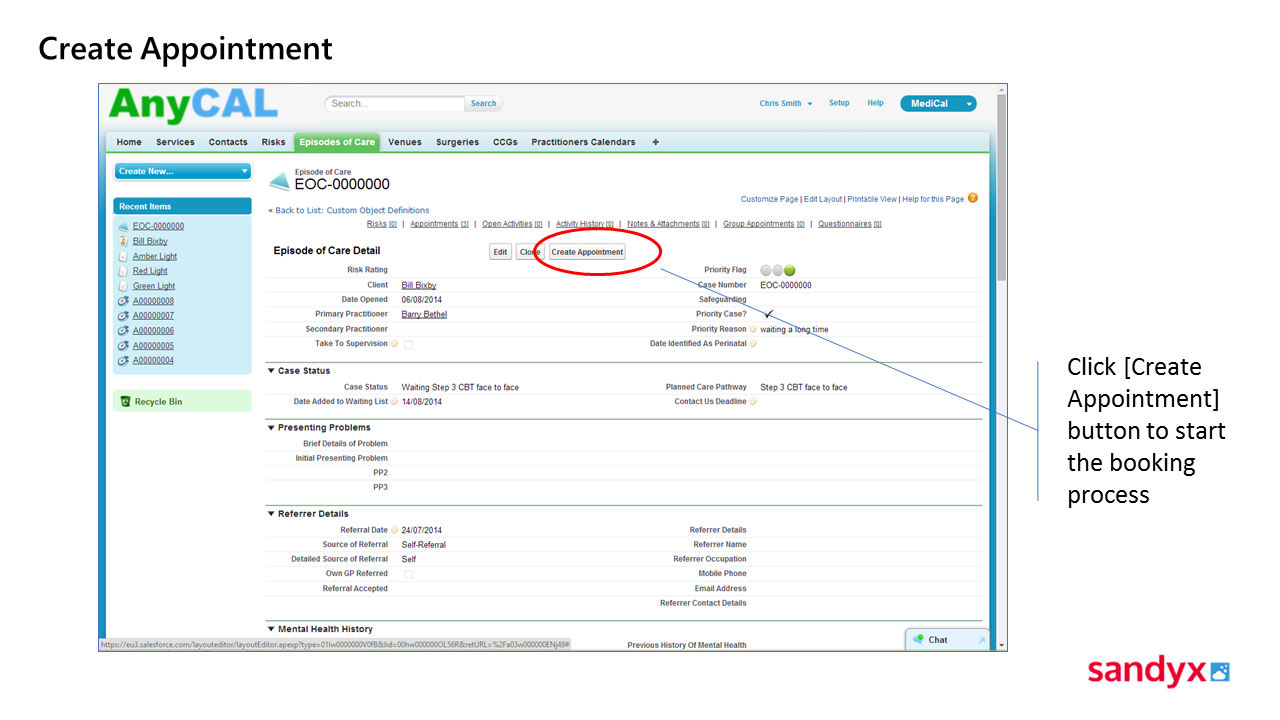Screen dimensions: 1280x720
Task: Open the Chris Smith user menu
Action: 786,104
